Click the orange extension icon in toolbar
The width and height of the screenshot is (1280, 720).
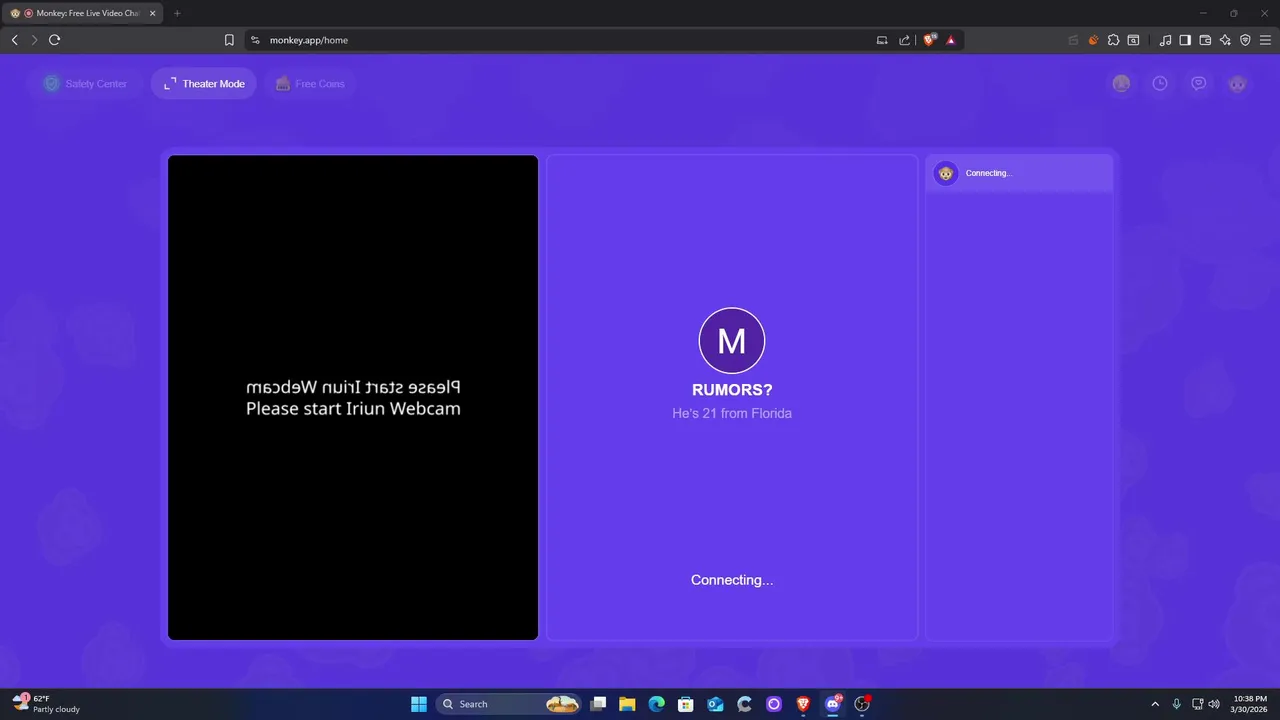pyautogui.click(x=1093, y=40)
